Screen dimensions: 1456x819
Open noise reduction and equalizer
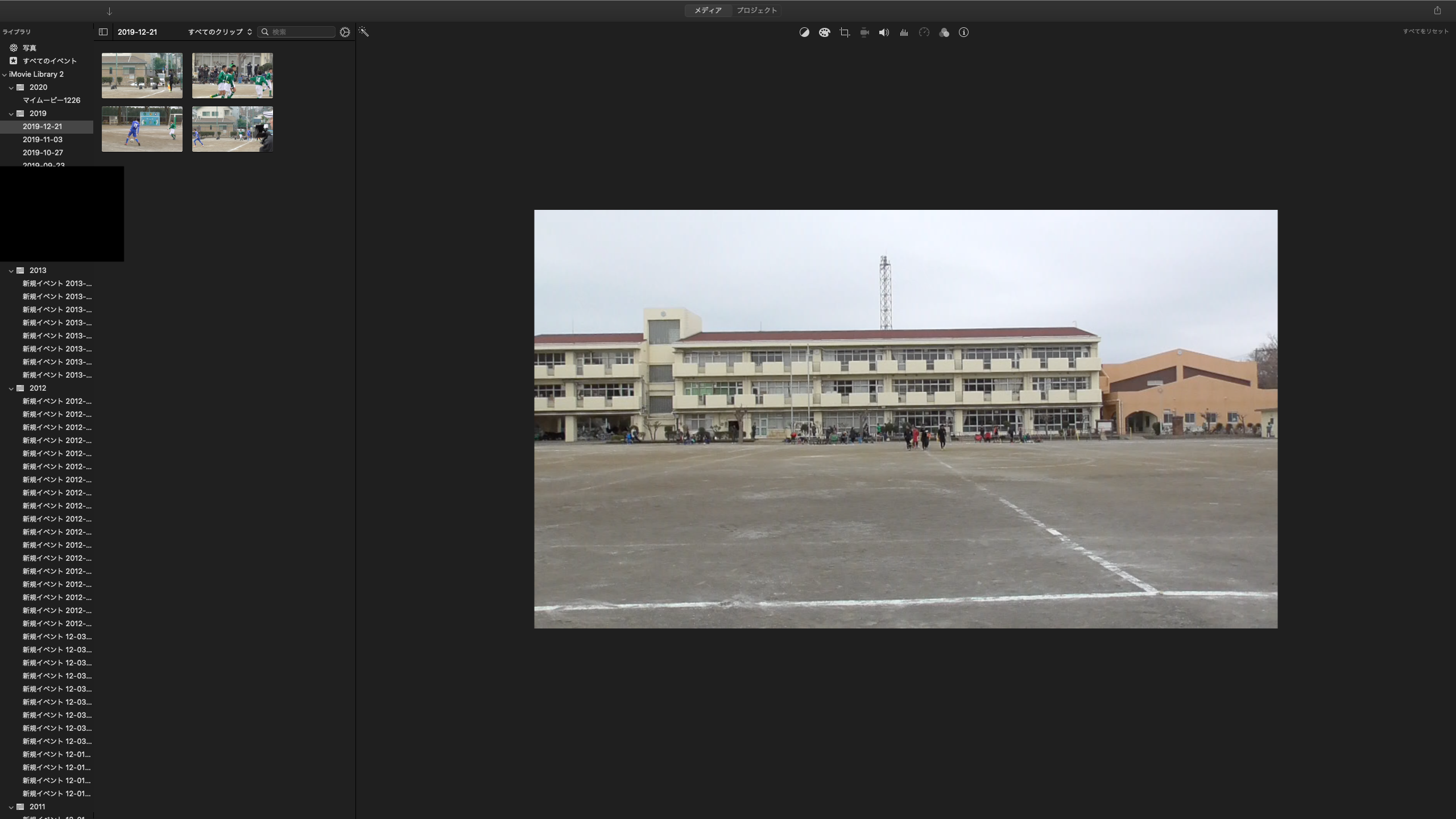[904, 32]
